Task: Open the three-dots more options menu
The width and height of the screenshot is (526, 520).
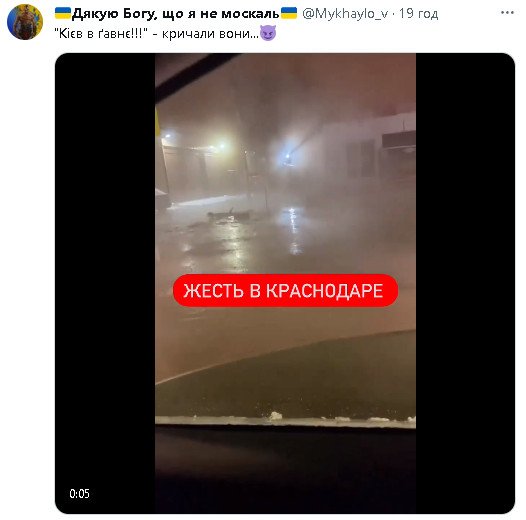Action: pyautogui.click(x=507, y=13)
